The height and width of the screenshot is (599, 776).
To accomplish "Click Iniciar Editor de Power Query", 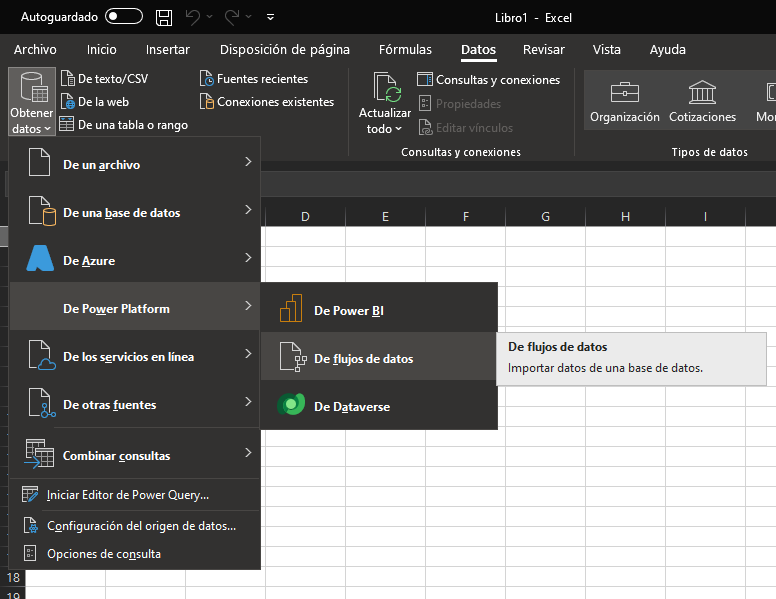I will click(135, 495).
